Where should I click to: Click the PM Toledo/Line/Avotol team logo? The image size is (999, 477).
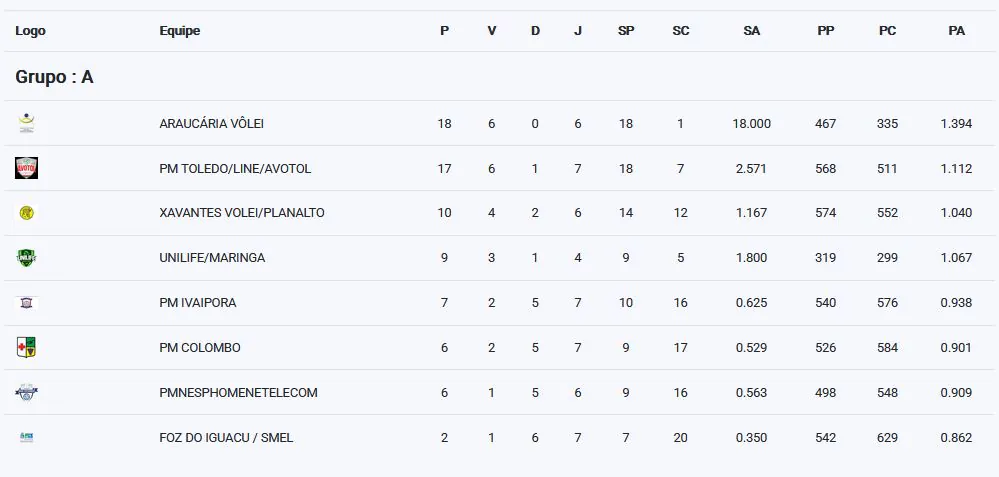26,168
